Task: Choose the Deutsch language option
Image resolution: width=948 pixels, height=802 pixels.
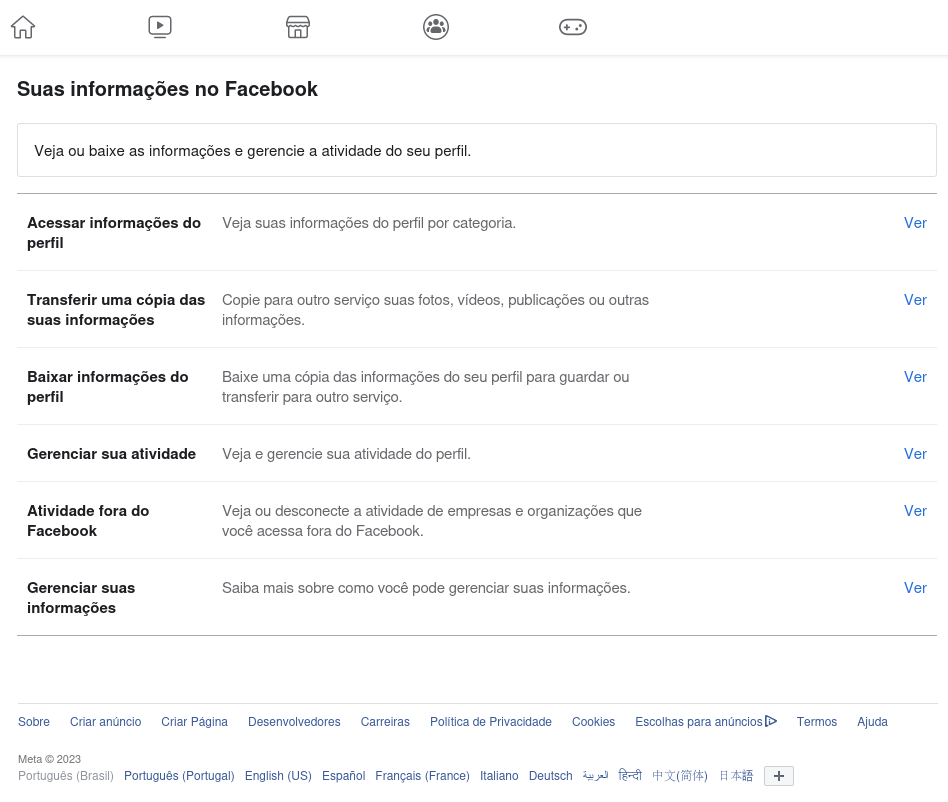Action: pos(550,775)
